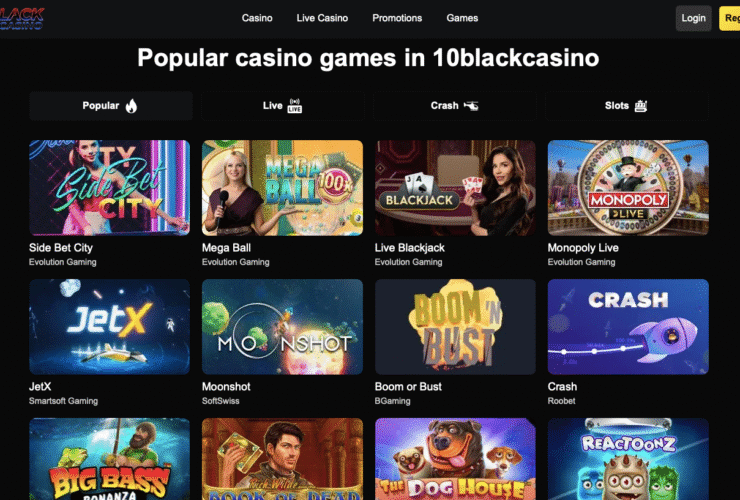This screenshot has width=740, height=500.
Task: Select Games in the top navigation
Action: [x=462, y=18]
